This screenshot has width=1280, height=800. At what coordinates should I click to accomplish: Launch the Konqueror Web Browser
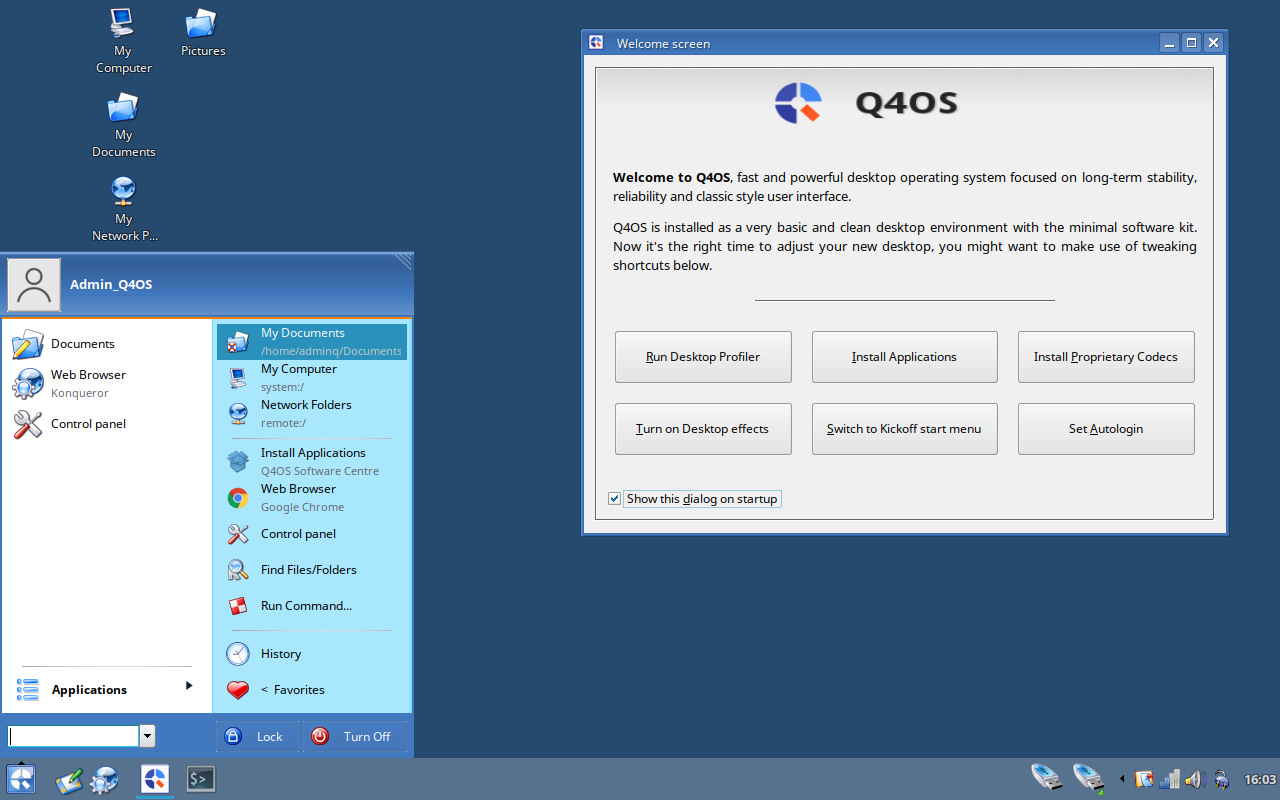(106, 383)
